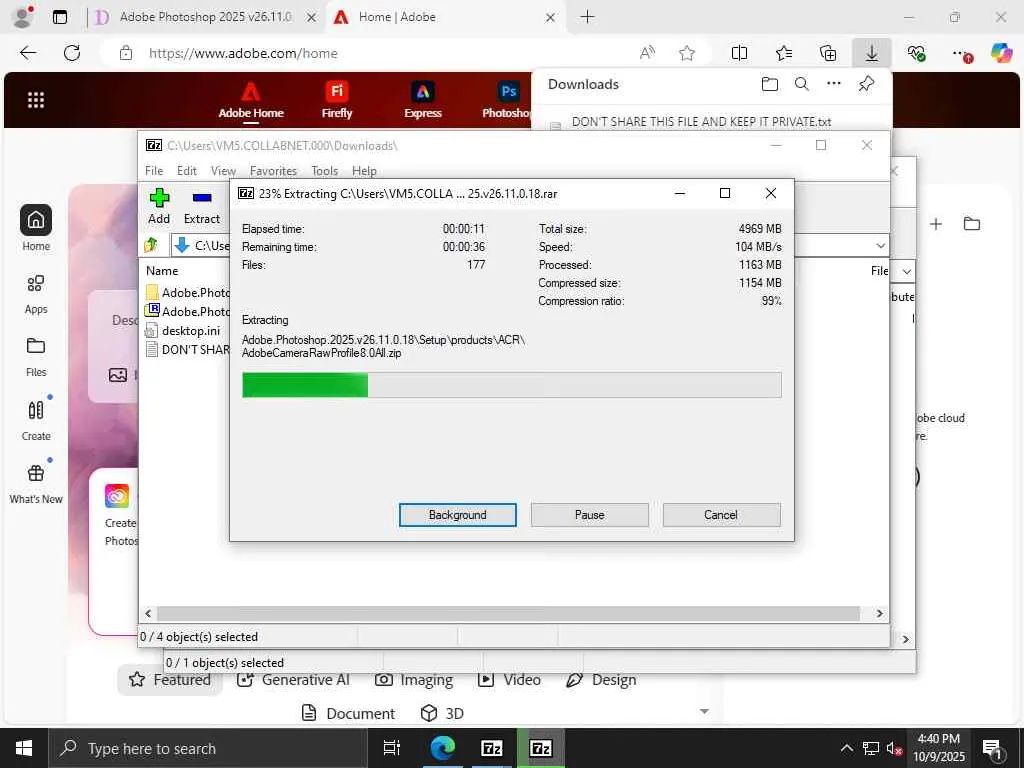Select the Generative AI category

[x=293, y=680]
